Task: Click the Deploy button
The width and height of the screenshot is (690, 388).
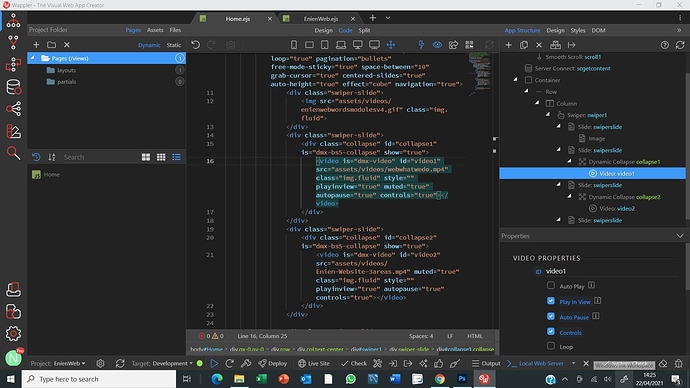Action: 273,363
